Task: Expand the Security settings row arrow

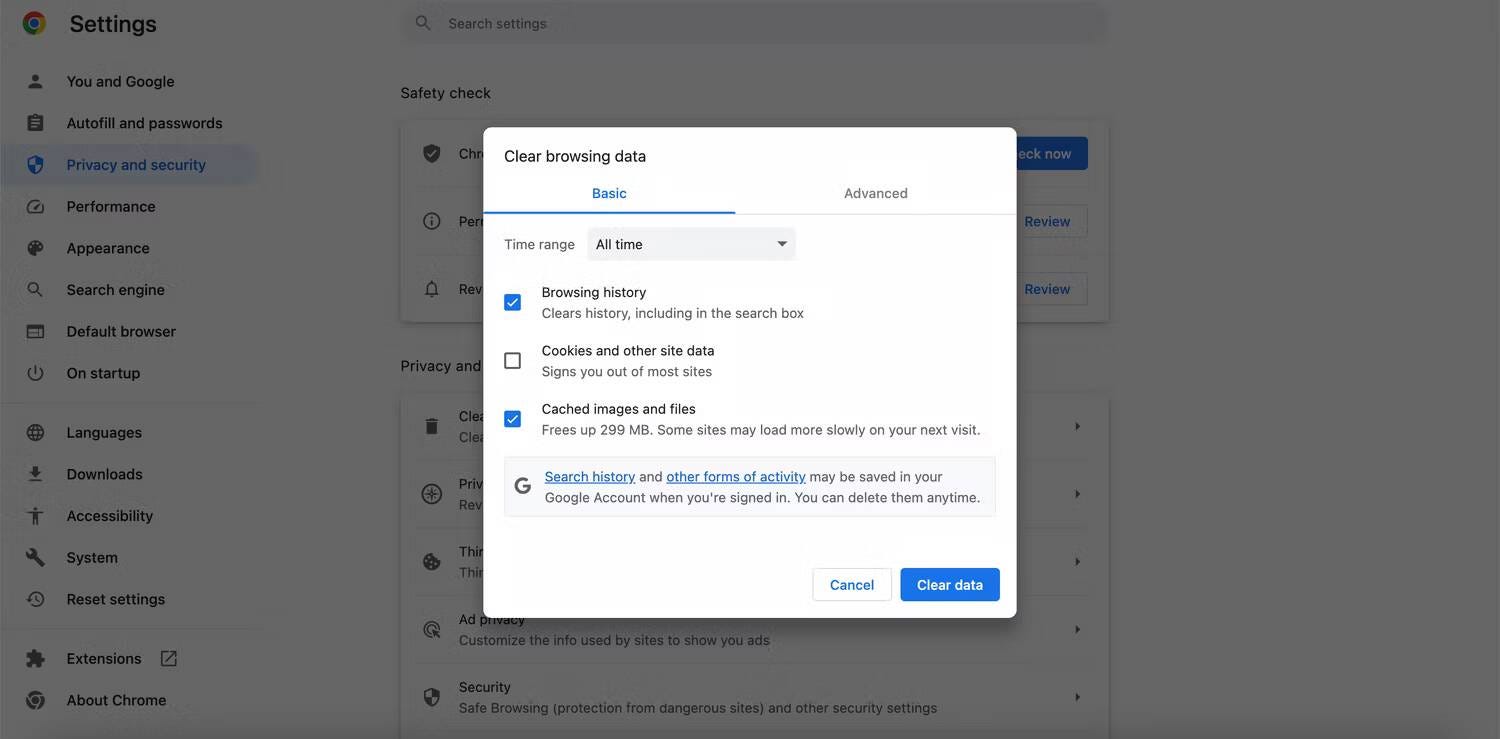Action: point(1077,697)
